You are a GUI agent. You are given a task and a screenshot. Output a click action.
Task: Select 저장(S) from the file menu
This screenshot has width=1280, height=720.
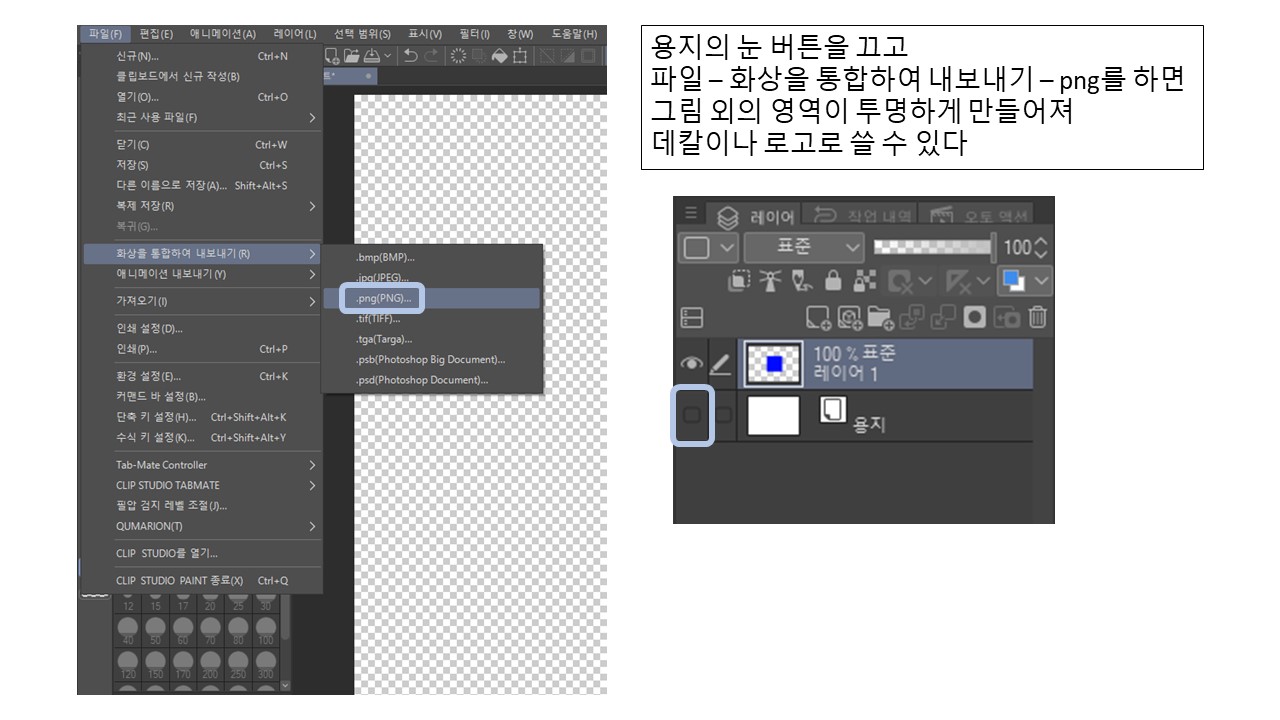click(201, 165)
